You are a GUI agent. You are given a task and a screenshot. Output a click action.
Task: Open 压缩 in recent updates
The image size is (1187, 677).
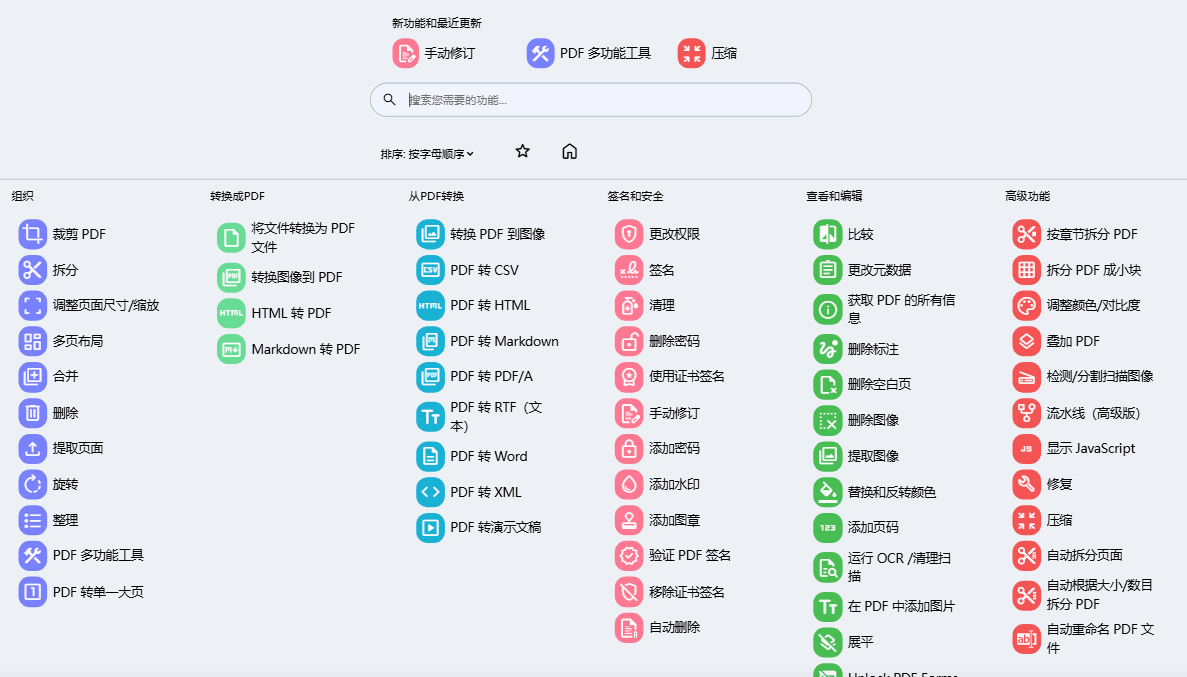707,53
